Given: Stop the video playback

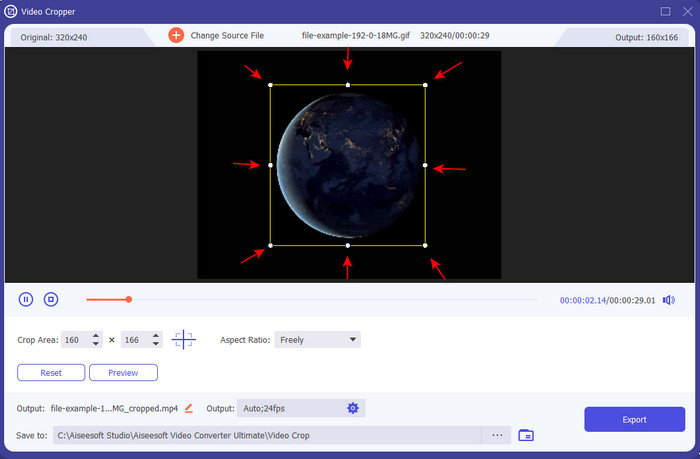Looking at the screenshot, I should click(x=51, y=299).
